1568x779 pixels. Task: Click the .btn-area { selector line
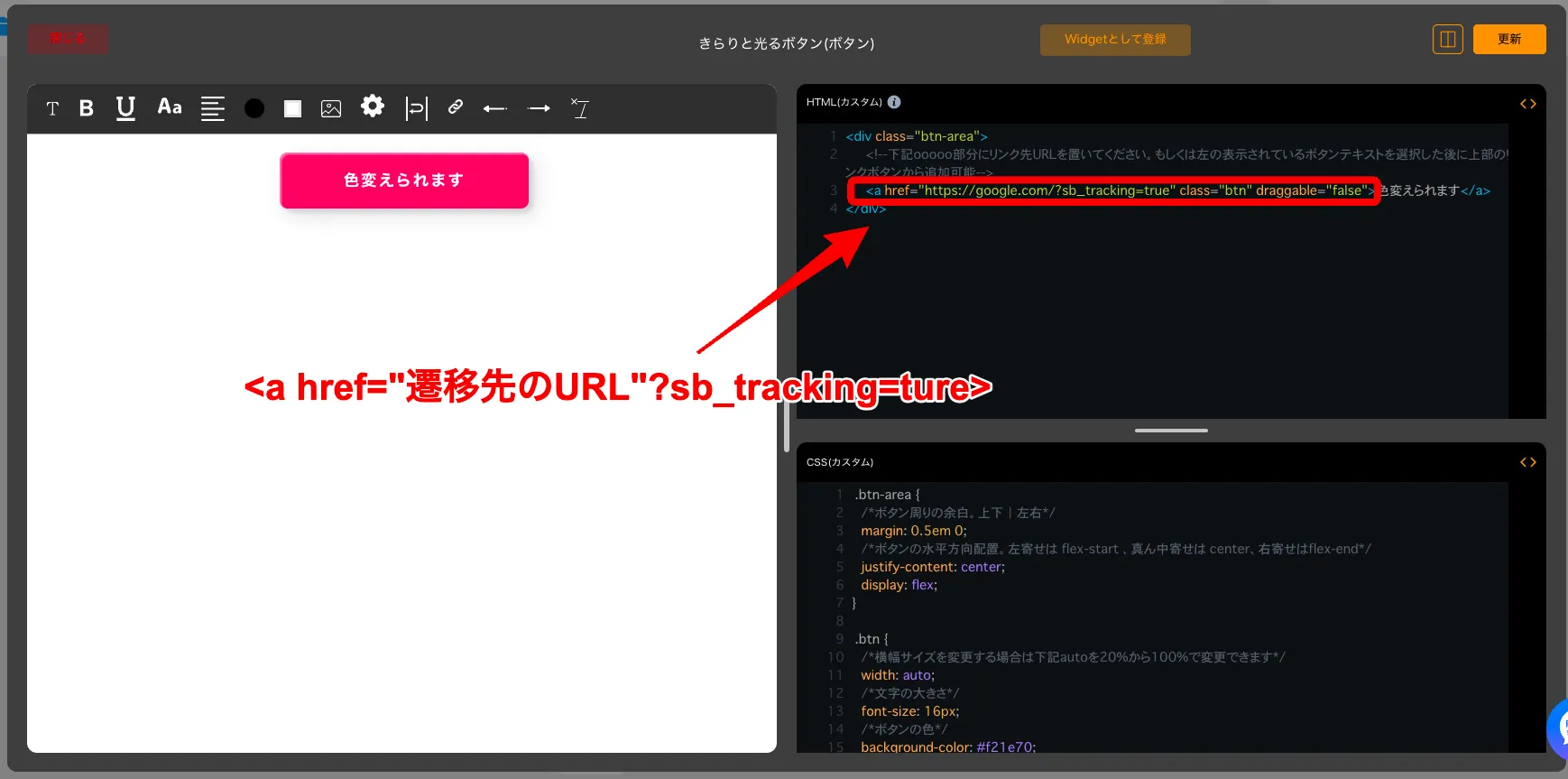click(887, 495)
